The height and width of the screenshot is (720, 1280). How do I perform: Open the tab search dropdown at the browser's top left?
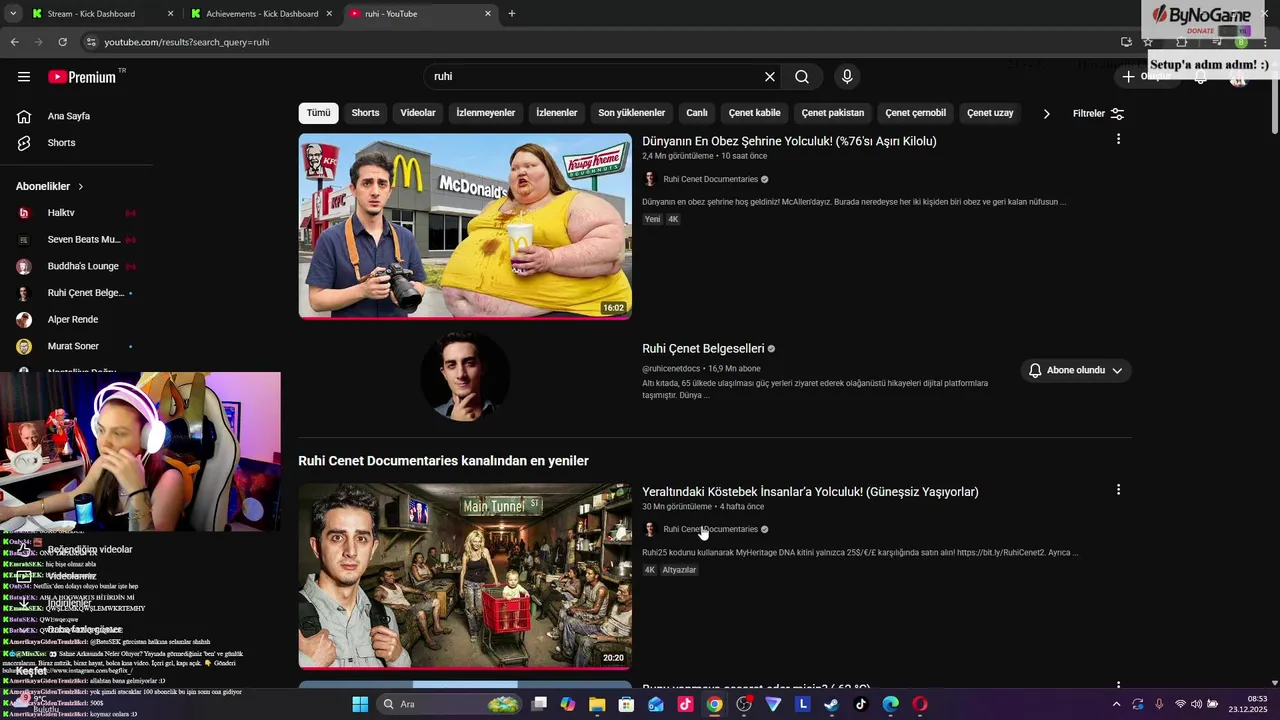[13, 14]
